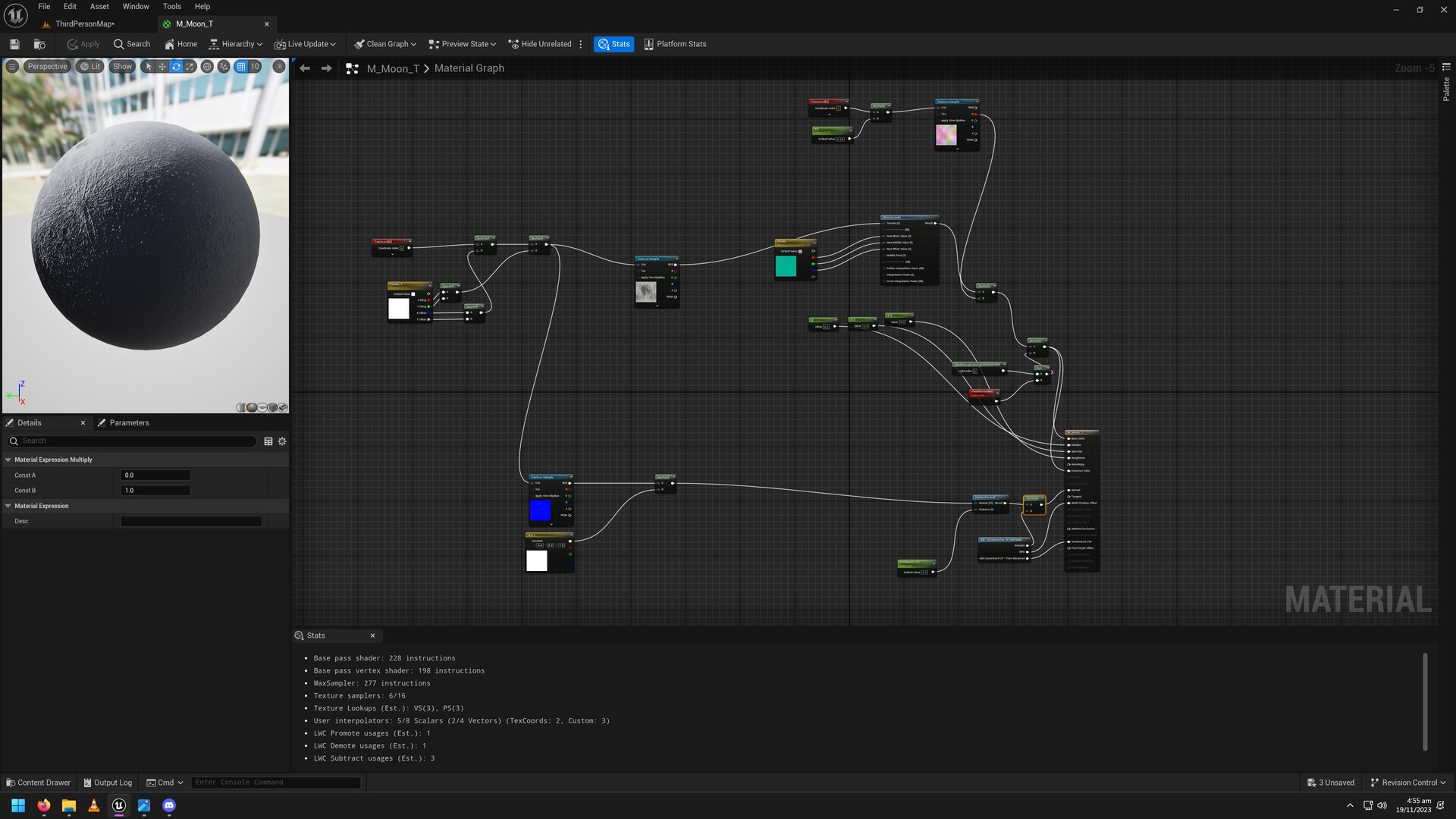Toggle the Stats button off
The height and width of the screenshot is (819, 1456).
click(613, 44)
